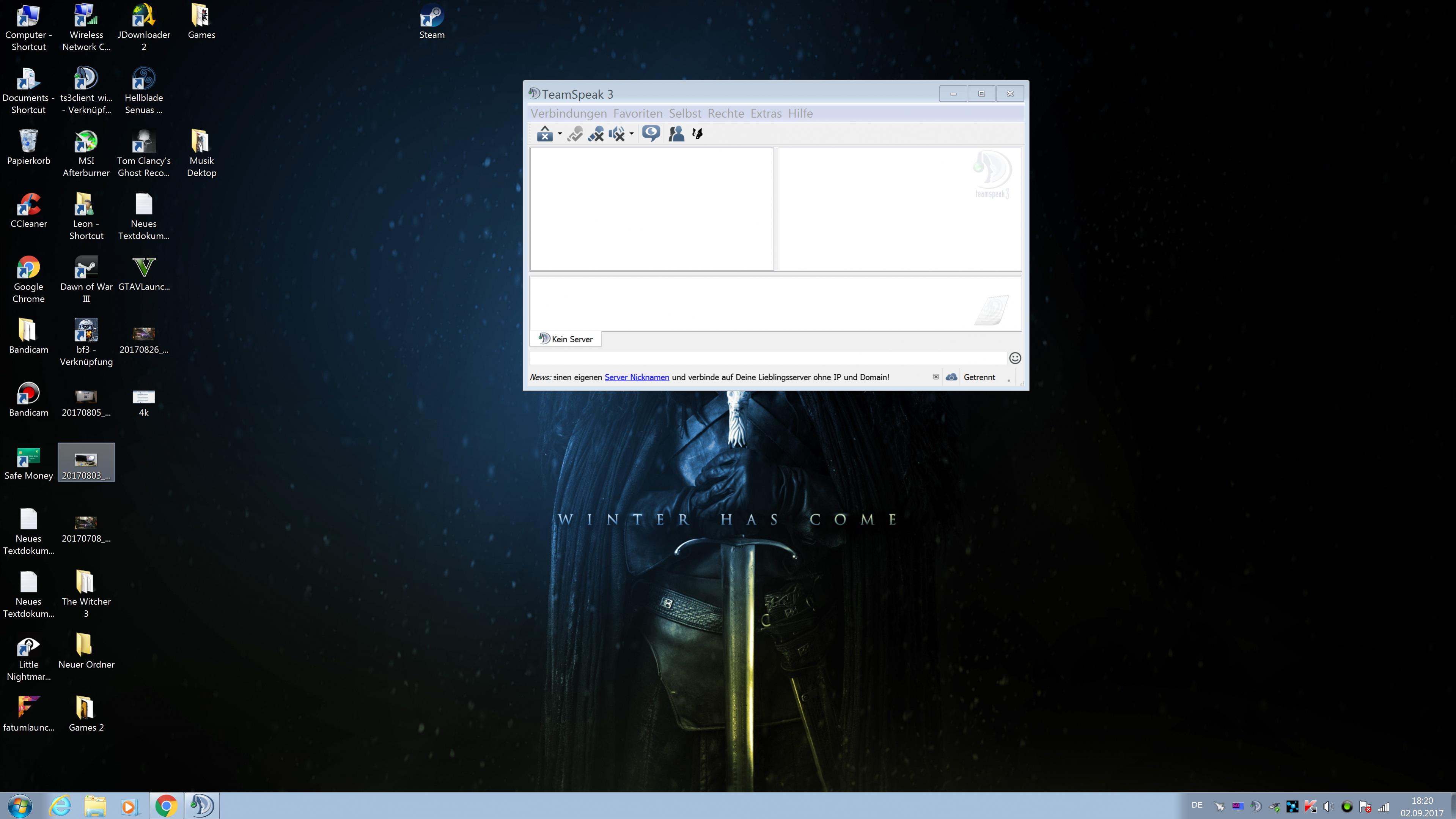1456x819 pixels.
Task: Select the GTAVLauncher desktop icon
Action: pos(143,274)
